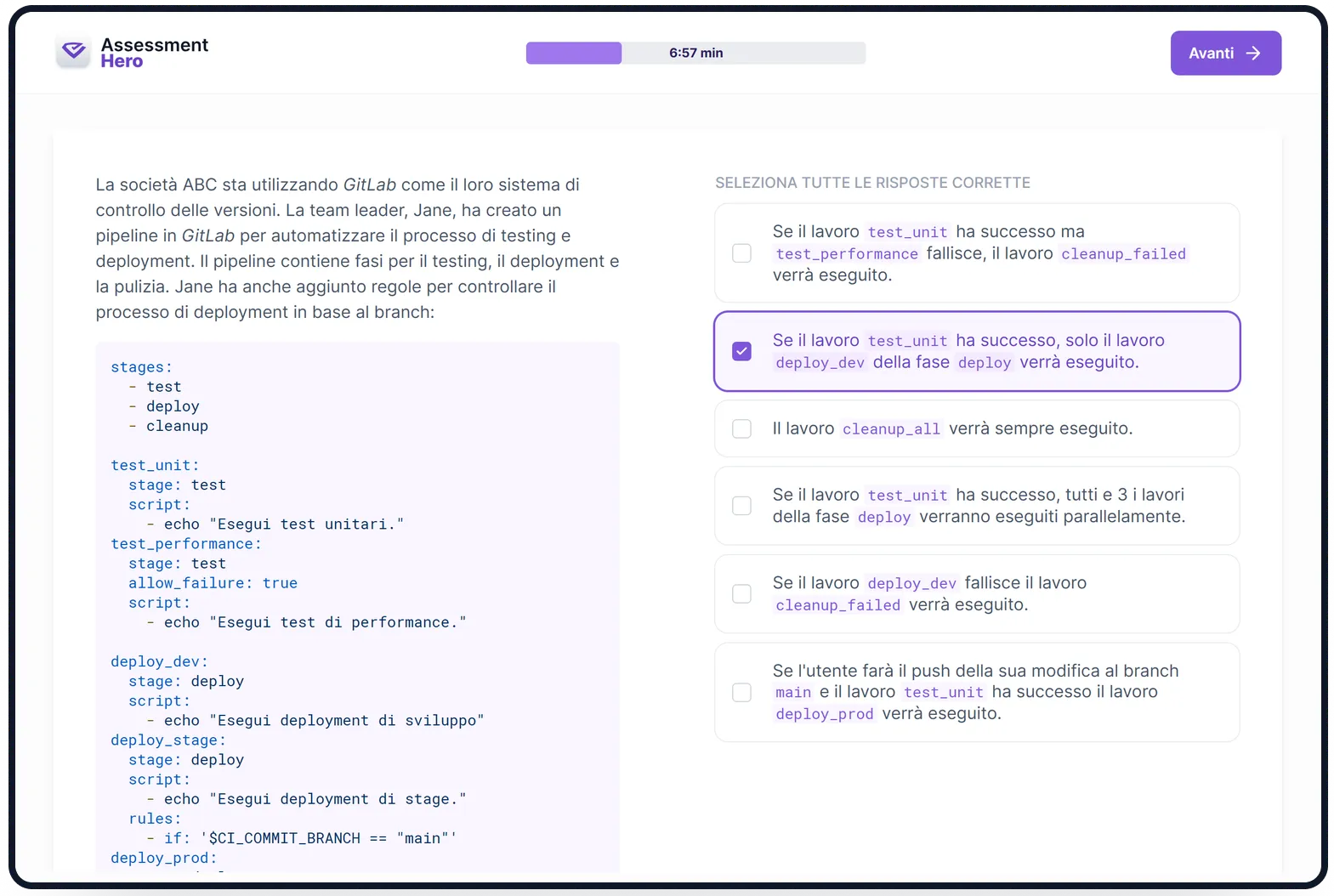Screen dimensions: 1334x896
Task: Click the 'test_performance:' job name in the code
Action: click(x=186, y=544)
